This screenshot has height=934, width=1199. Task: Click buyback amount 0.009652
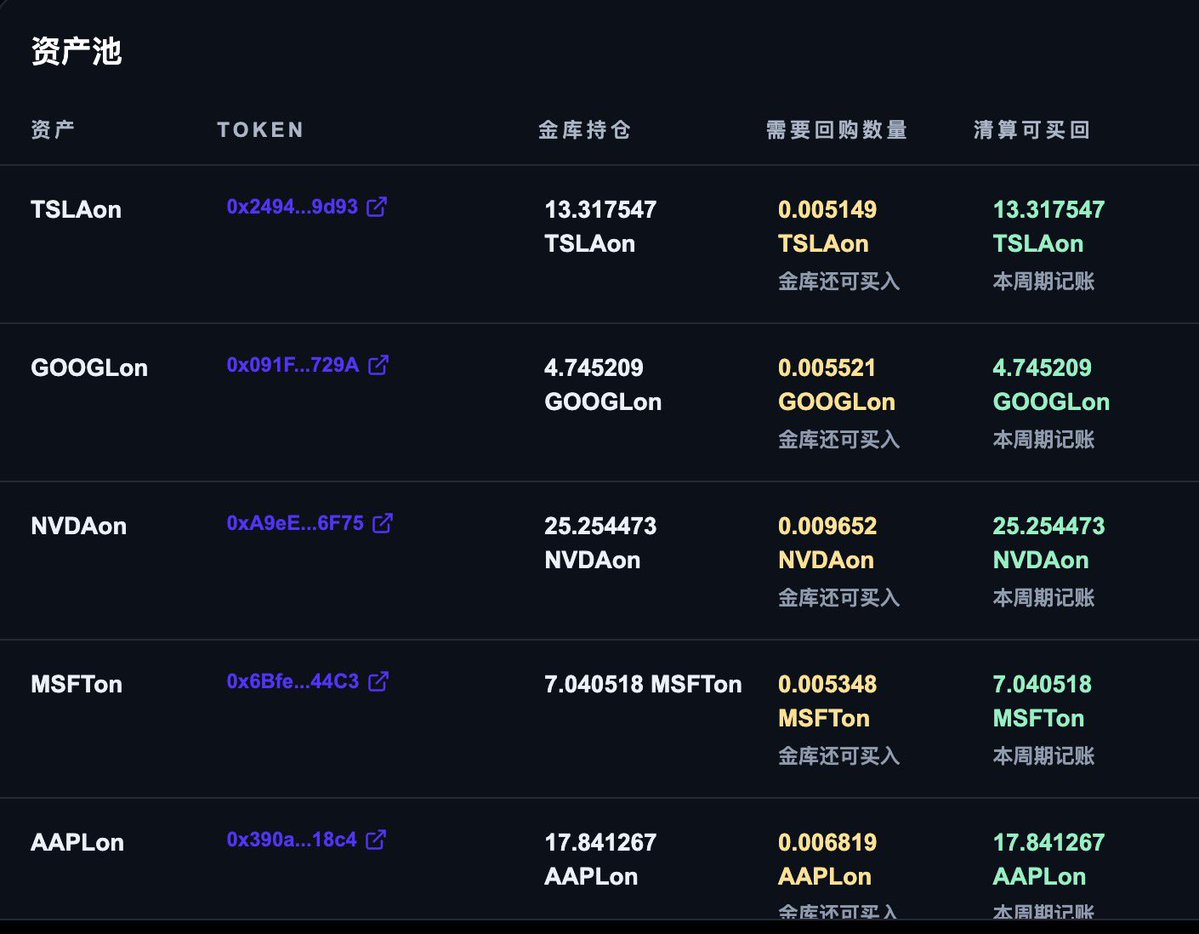coord(827,526)
